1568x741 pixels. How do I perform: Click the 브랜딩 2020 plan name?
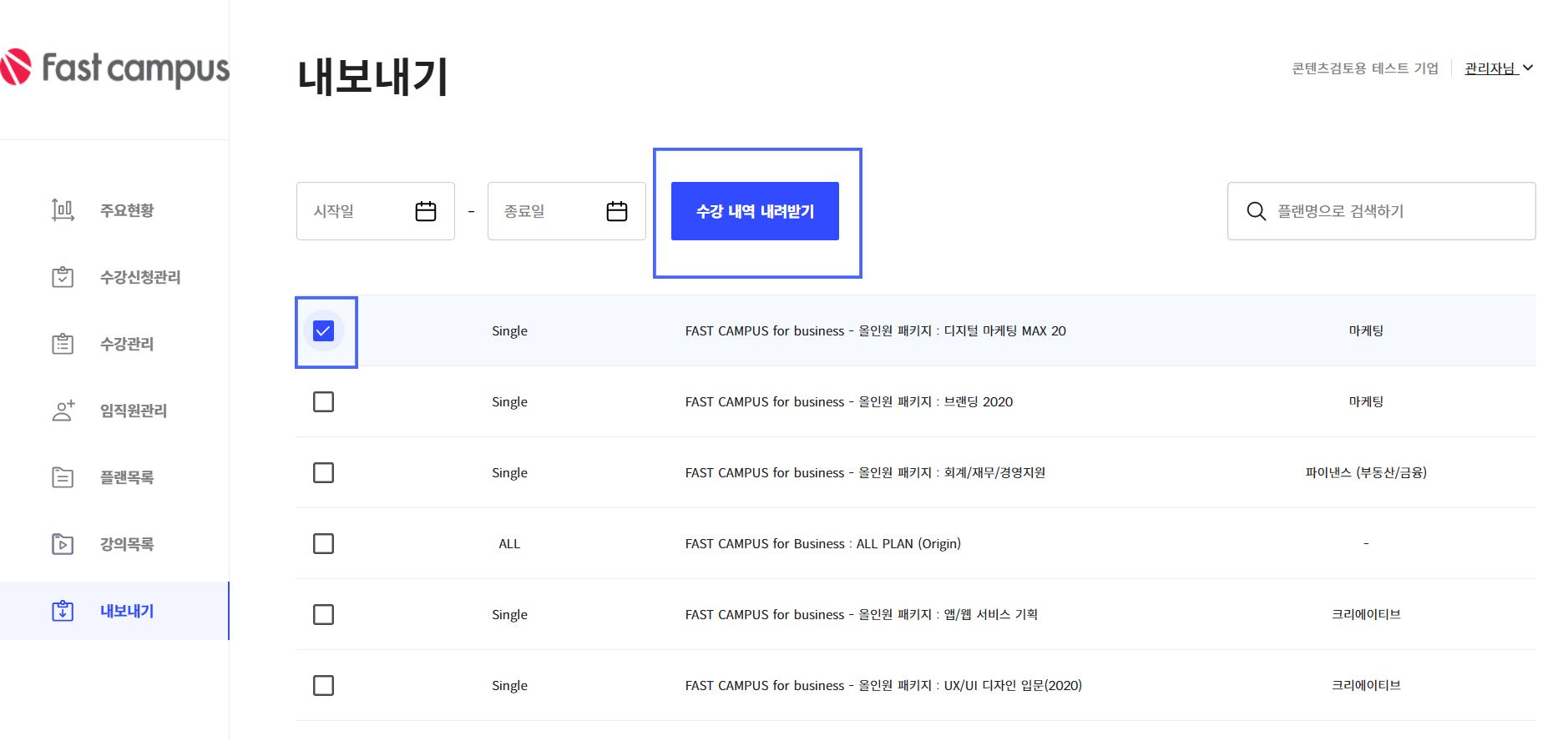pos(849,402)
